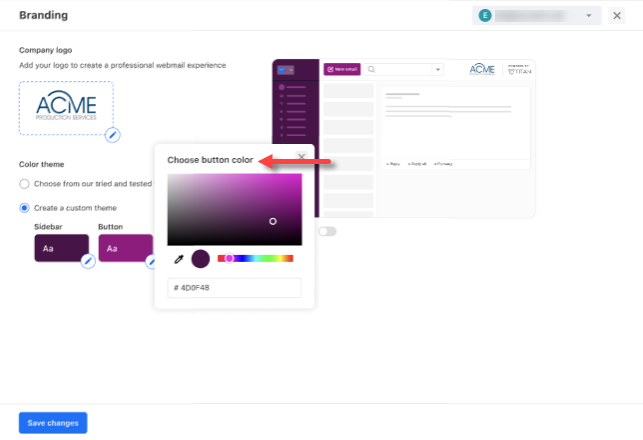Screen dimensions: 643x440
Task: Click the Company logo heading text
Action: pyautogui.click(x=46, y=50)
